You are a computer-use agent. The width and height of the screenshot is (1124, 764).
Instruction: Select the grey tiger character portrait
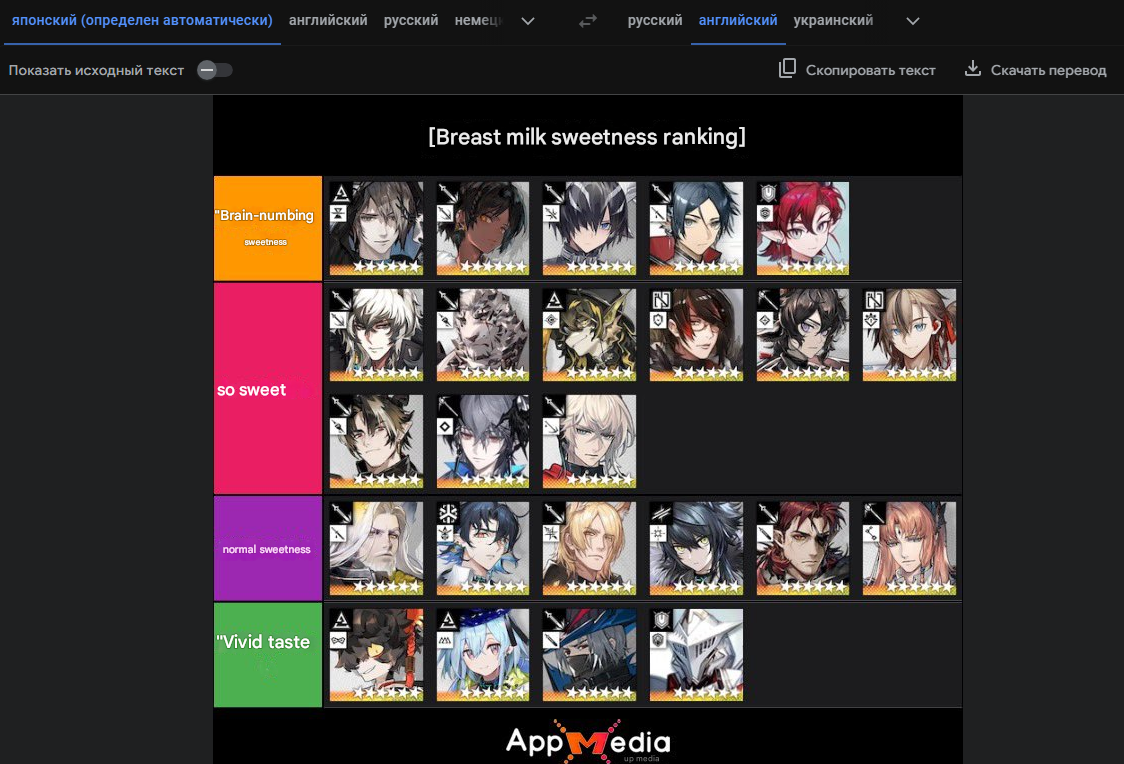(x=482, y=335)
